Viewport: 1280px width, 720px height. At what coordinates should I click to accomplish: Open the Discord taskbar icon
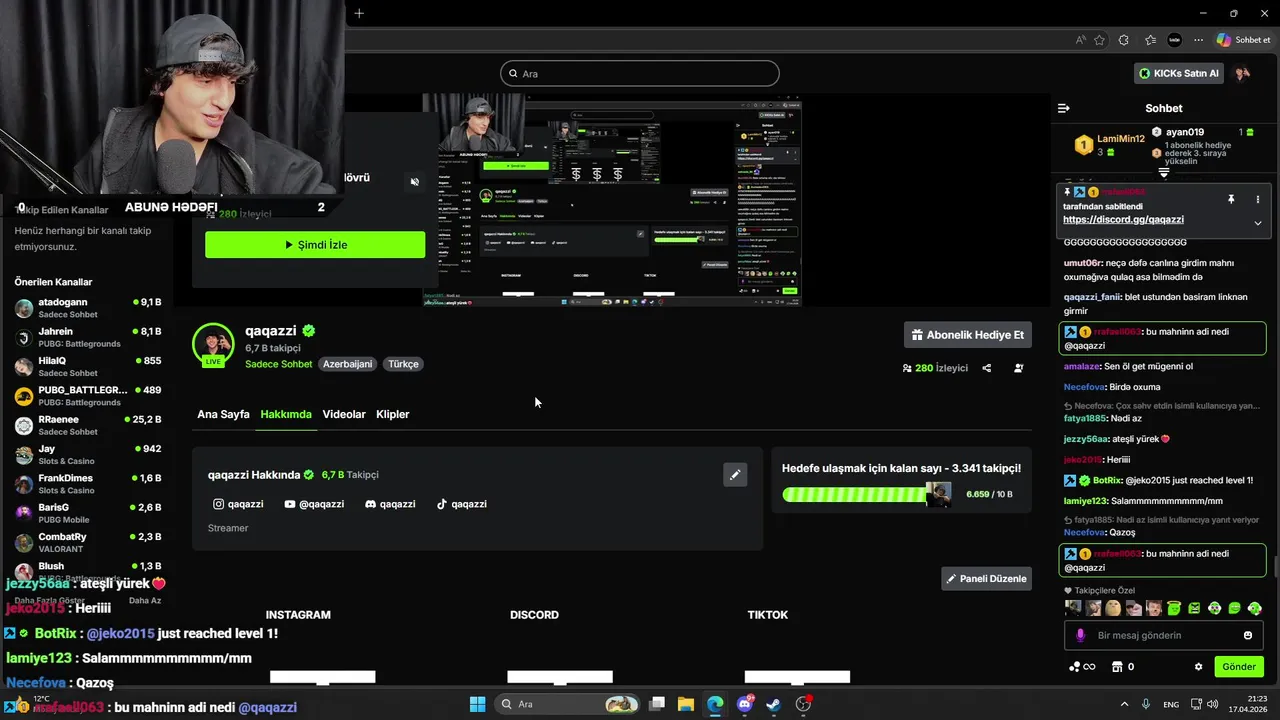(745, 704)
